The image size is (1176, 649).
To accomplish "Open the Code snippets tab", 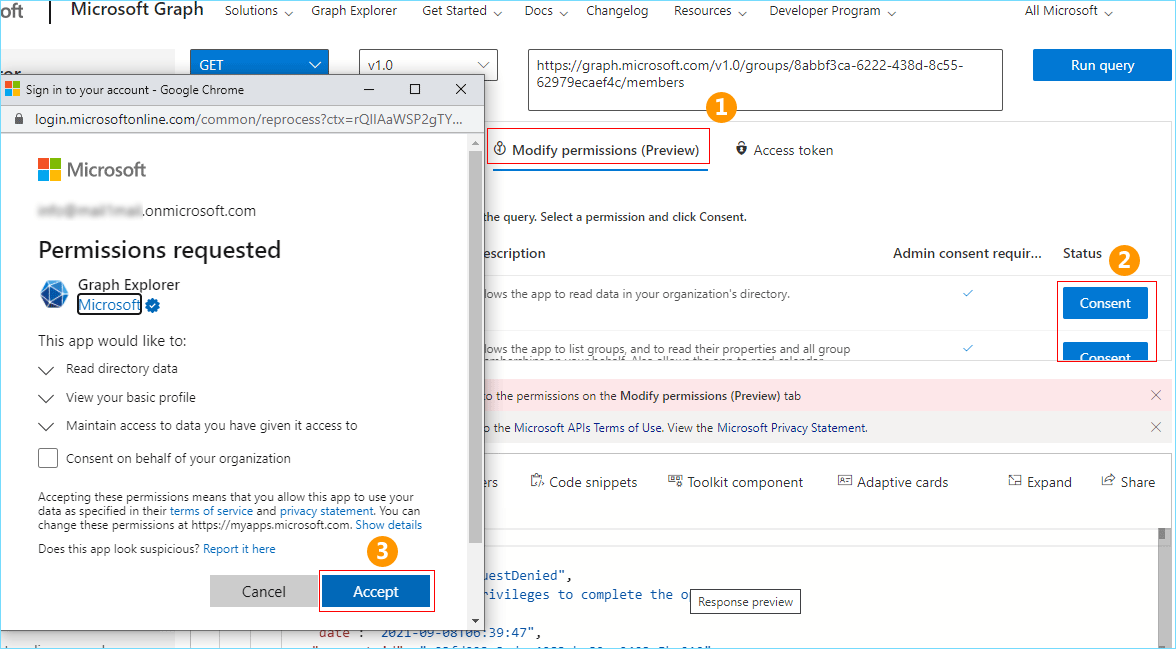I will coord(584,482).
